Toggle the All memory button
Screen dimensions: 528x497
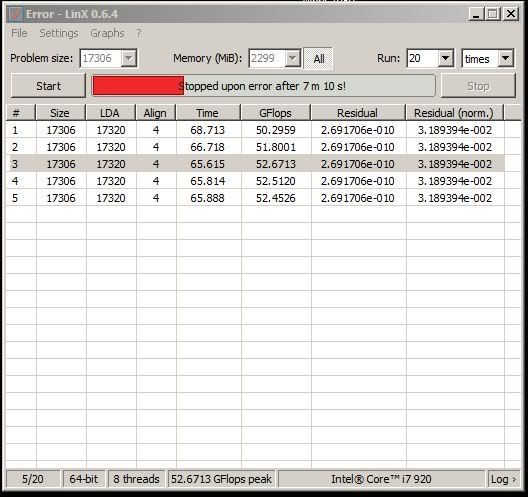click(318, 59)
